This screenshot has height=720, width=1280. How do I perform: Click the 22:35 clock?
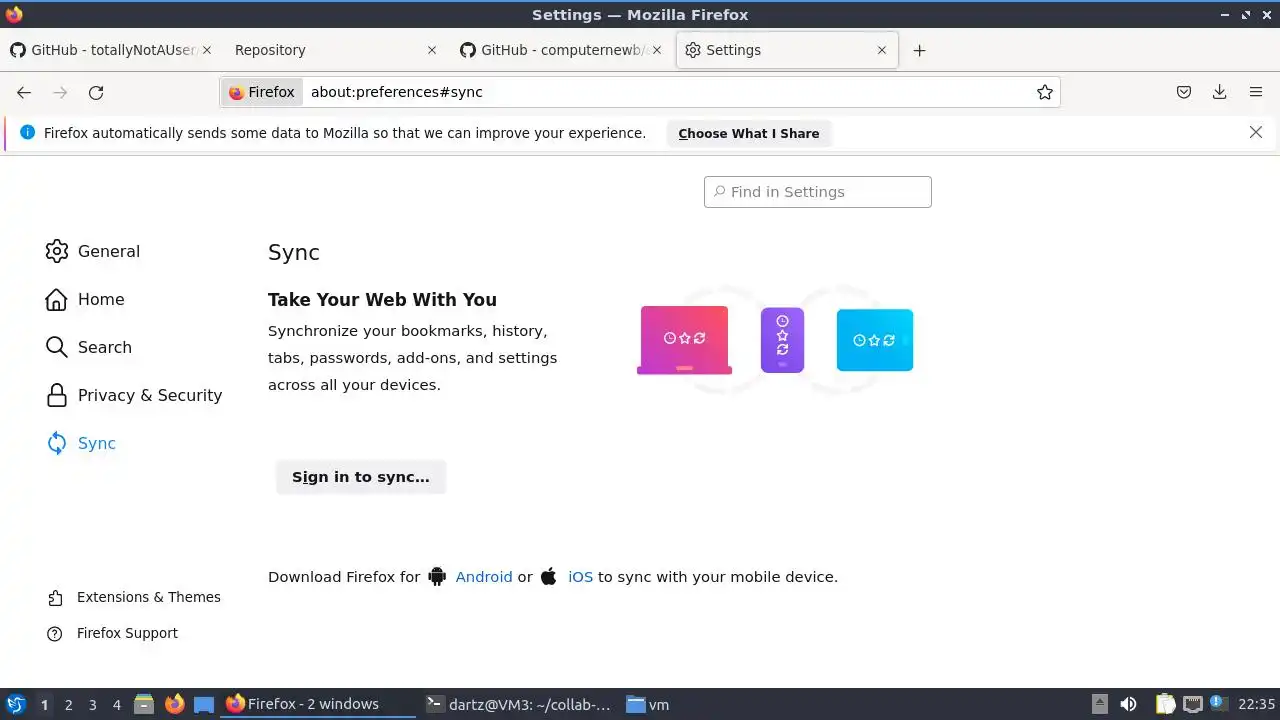pyautogui.click(x=1256, y=704)
